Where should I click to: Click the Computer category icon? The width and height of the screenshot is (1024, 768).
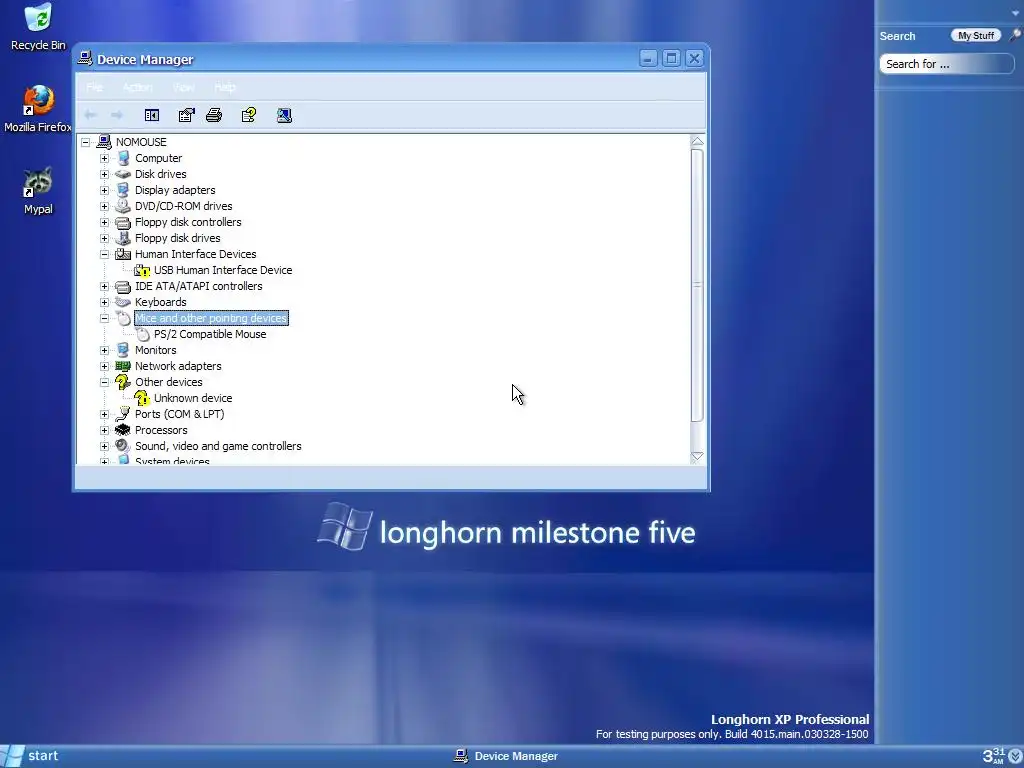[x=123, y=158]
